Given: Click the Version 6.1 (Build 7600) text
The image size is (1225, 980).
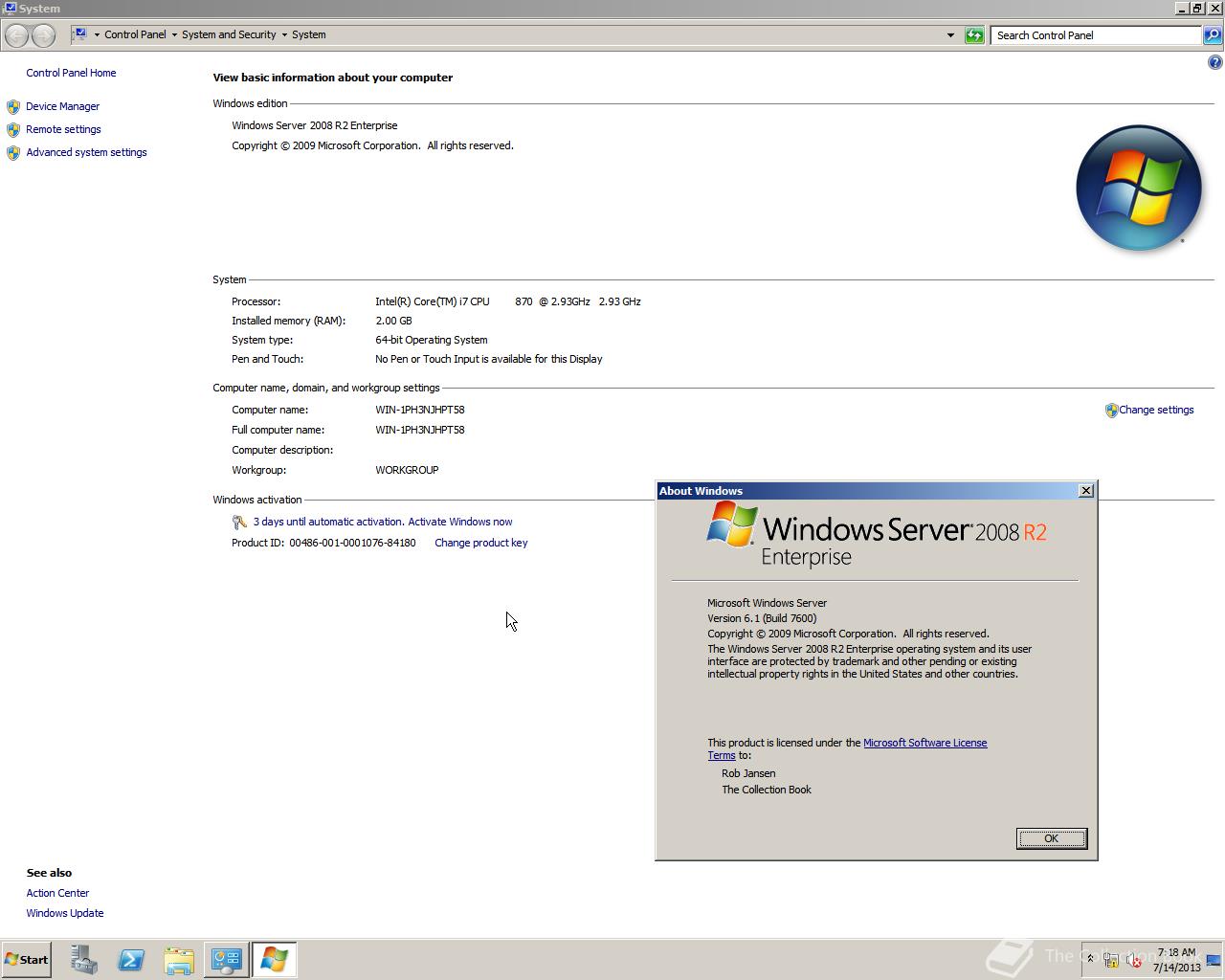Looking at the screenshot, I should [762, 618].
